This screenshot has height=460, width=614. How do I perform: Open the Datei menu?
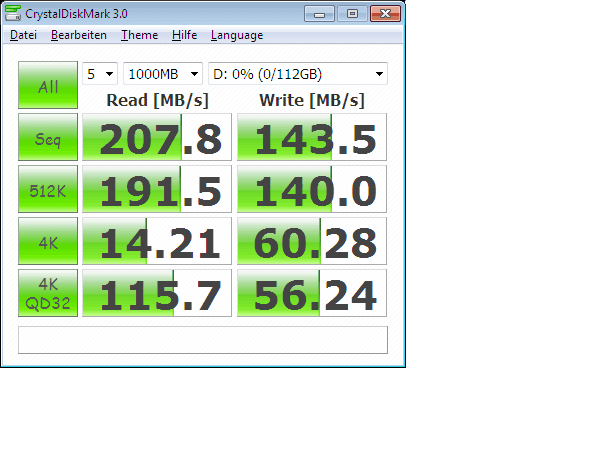coord(23,35)
